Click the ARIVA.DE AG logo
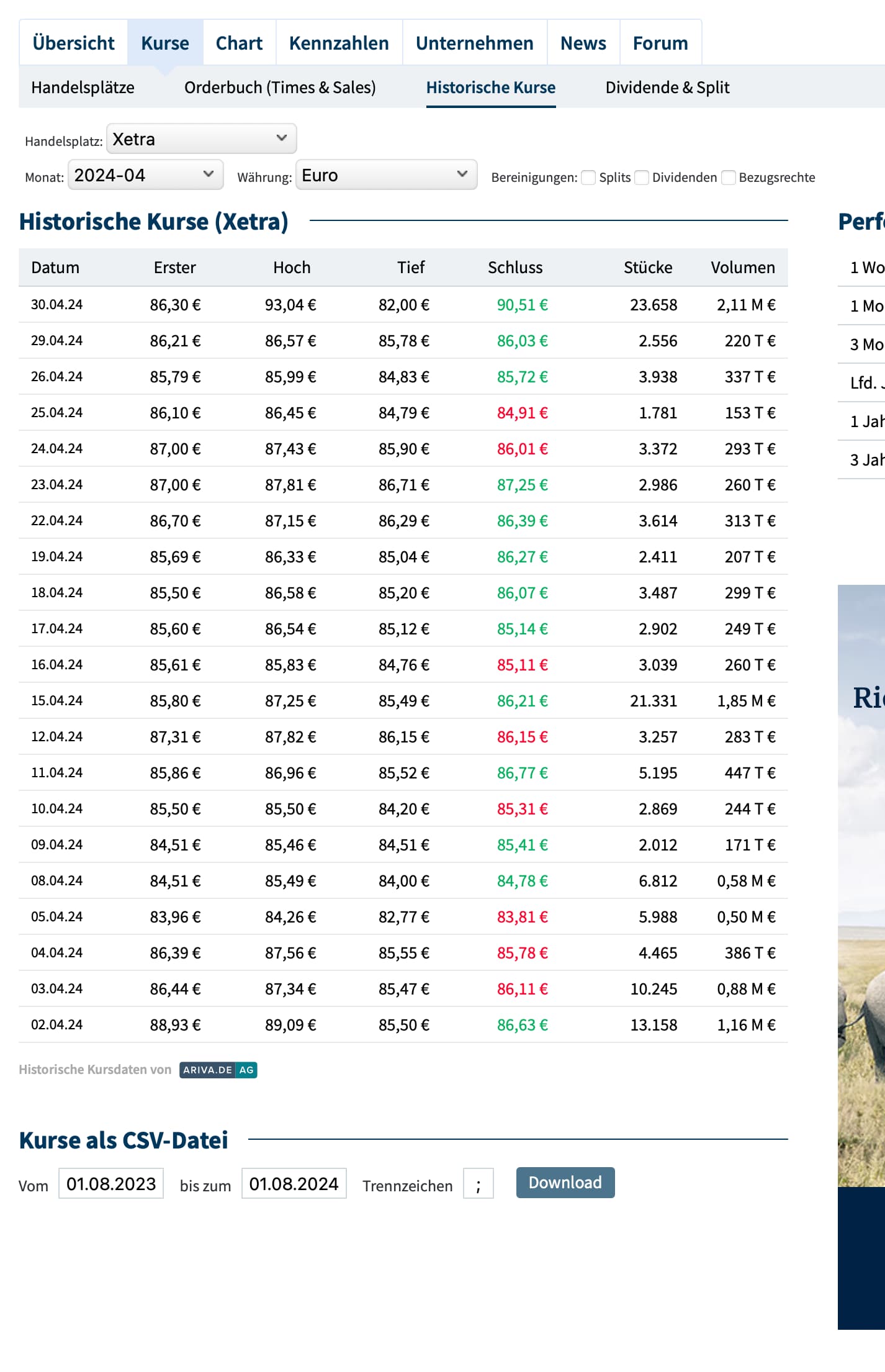 click(218, 1070)
